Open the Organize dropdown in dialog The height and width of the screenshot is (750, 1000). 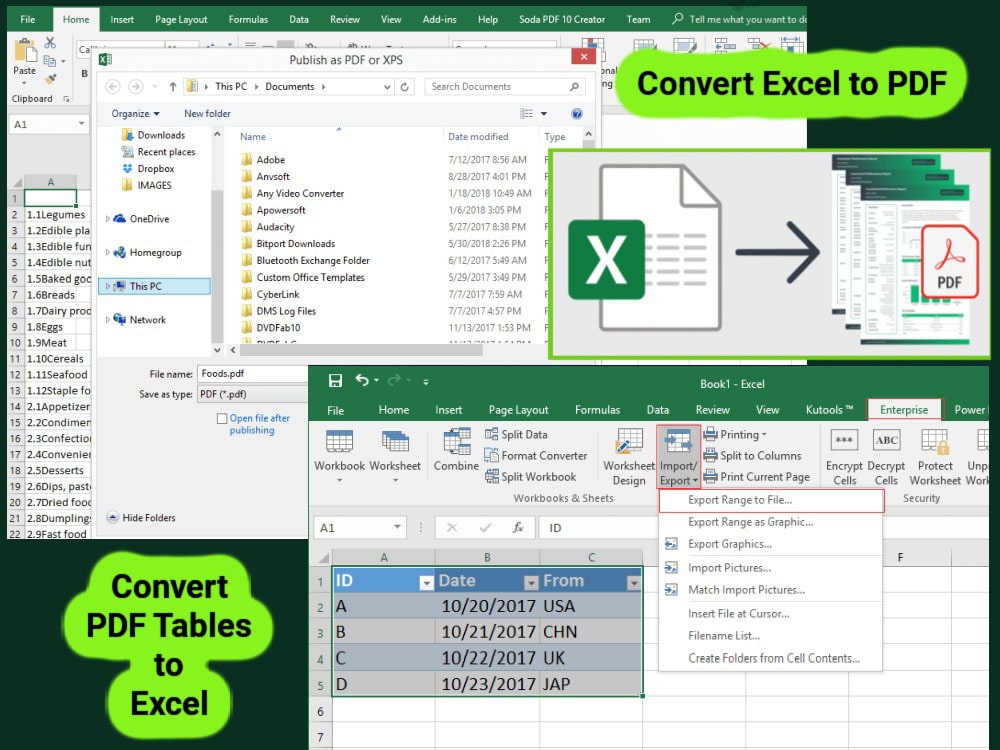tap(135, 114)
